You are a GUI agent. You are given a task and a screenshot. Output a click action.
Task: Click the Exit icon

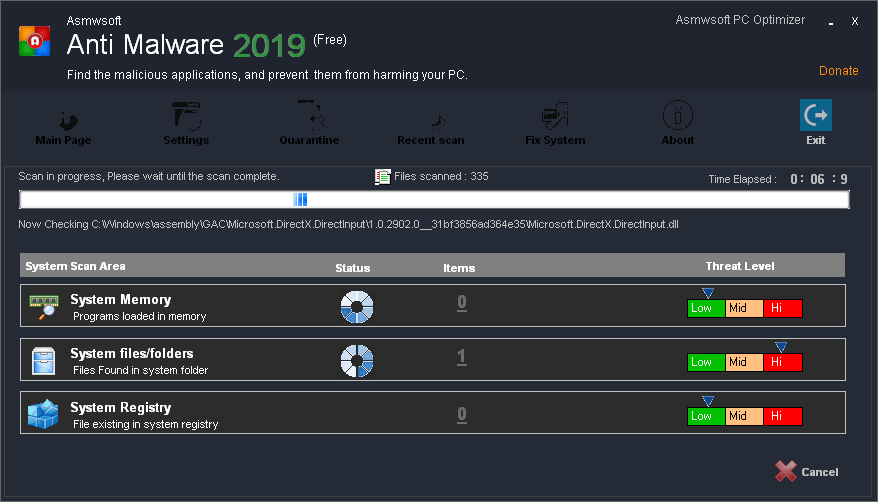(x=815, y=115)
